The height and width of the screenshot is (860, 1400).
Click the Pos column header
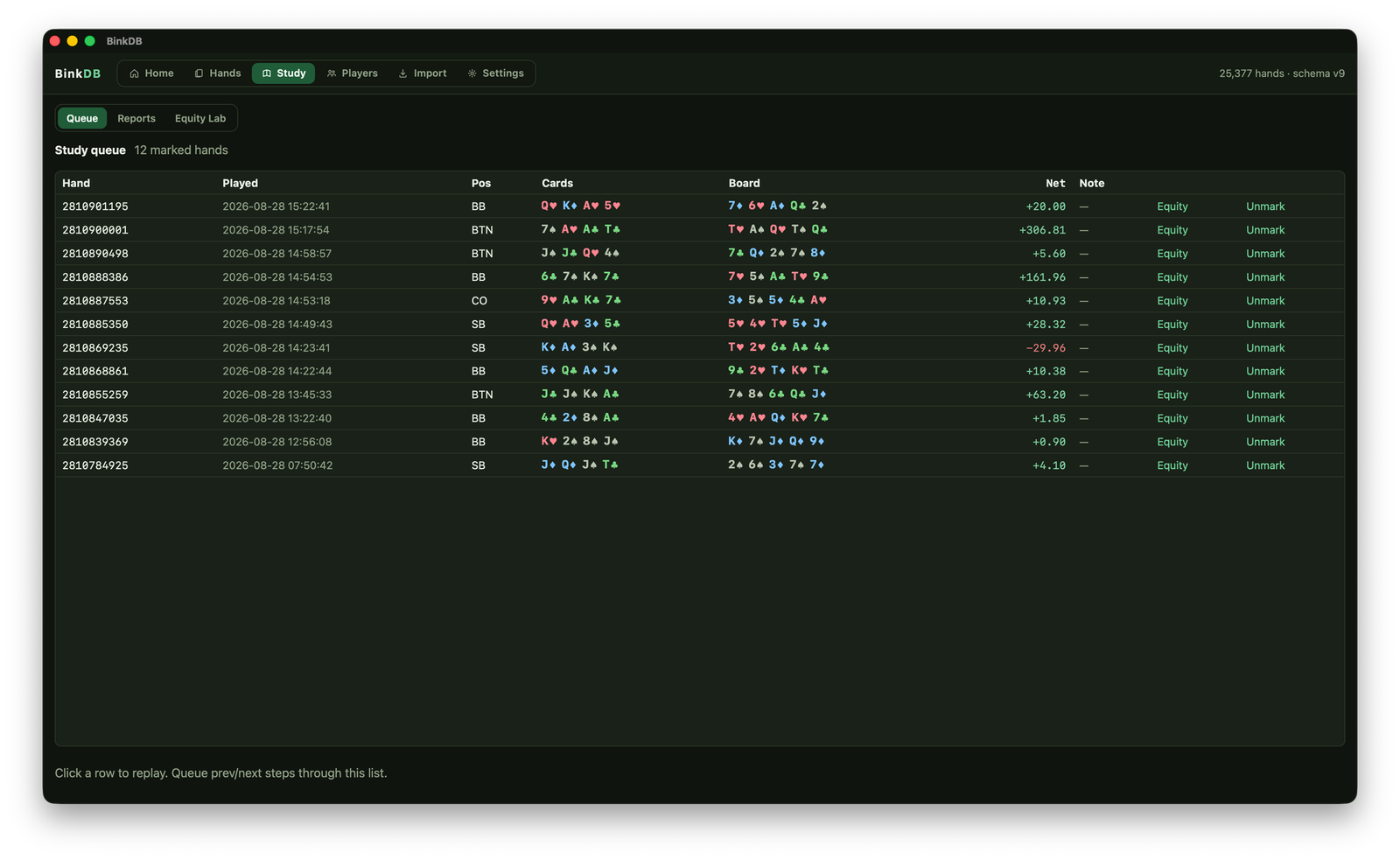pyautogui.click(x=481, y=183)
